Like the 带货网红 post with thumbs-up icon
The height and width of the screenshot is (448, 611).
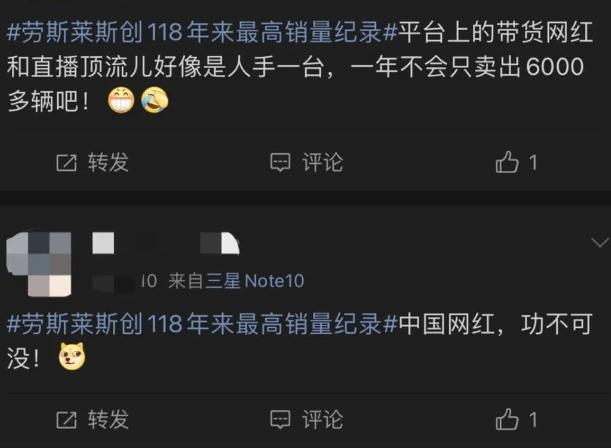click(x=507, y=162)
